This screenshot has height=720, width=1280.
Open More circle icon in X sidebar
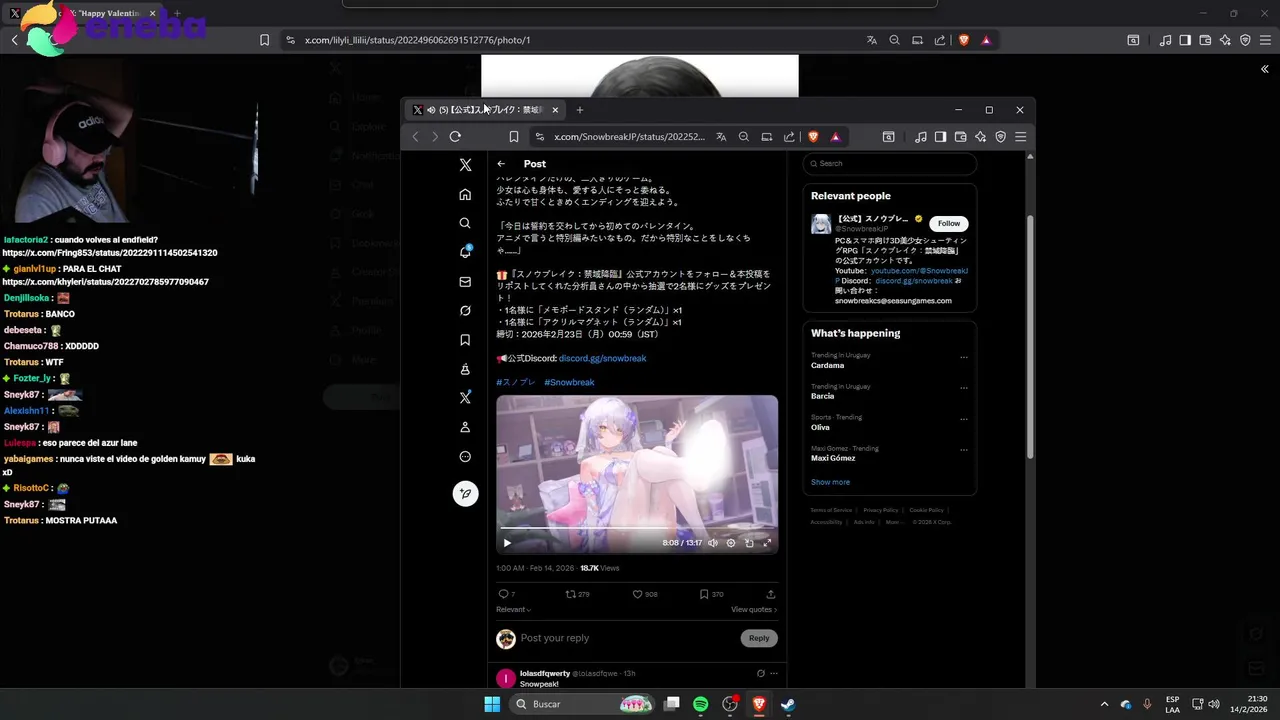[465, 457]
